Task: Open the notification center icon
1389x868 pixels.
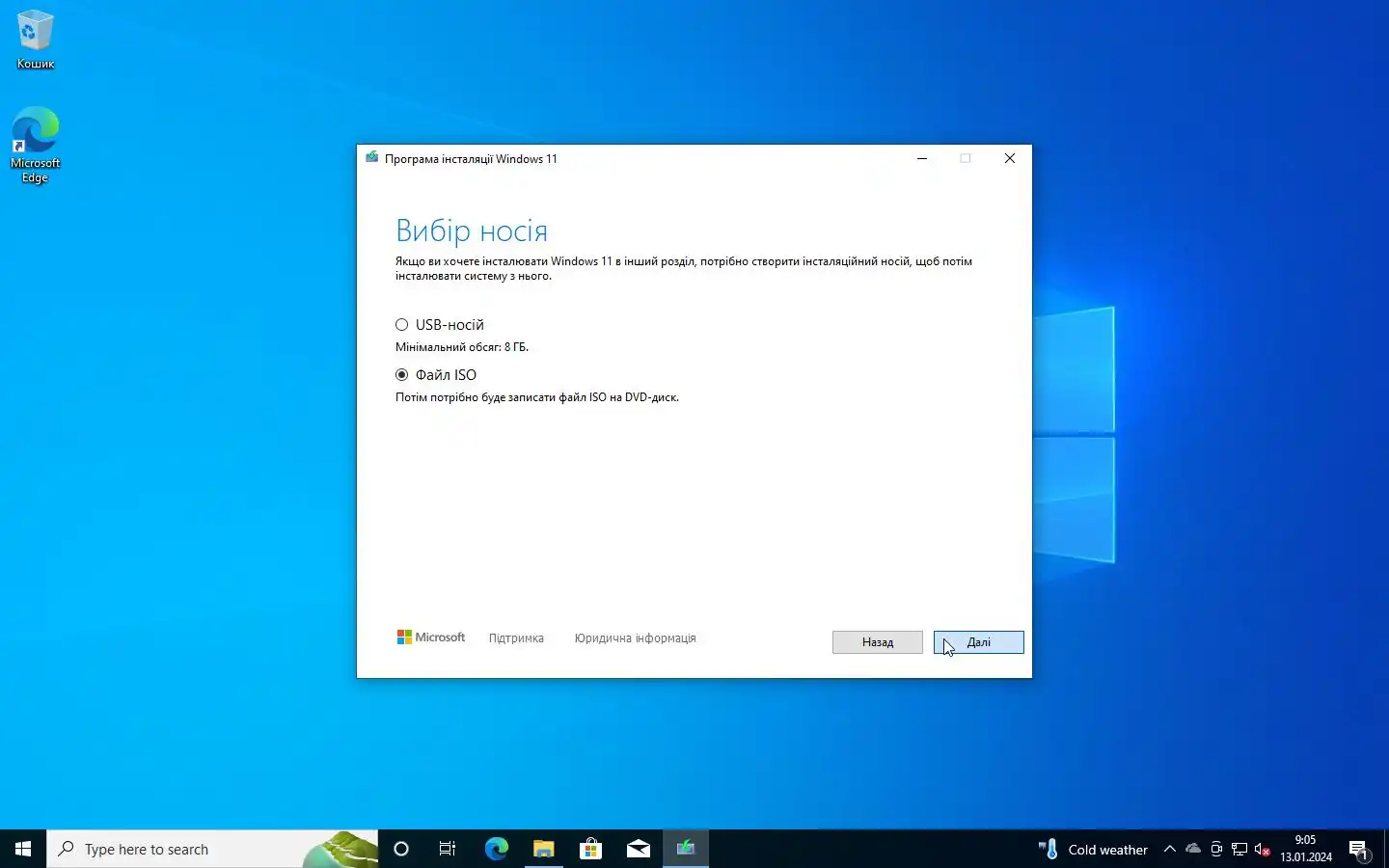Action: pyautogui.click(x=1359, y=850)
